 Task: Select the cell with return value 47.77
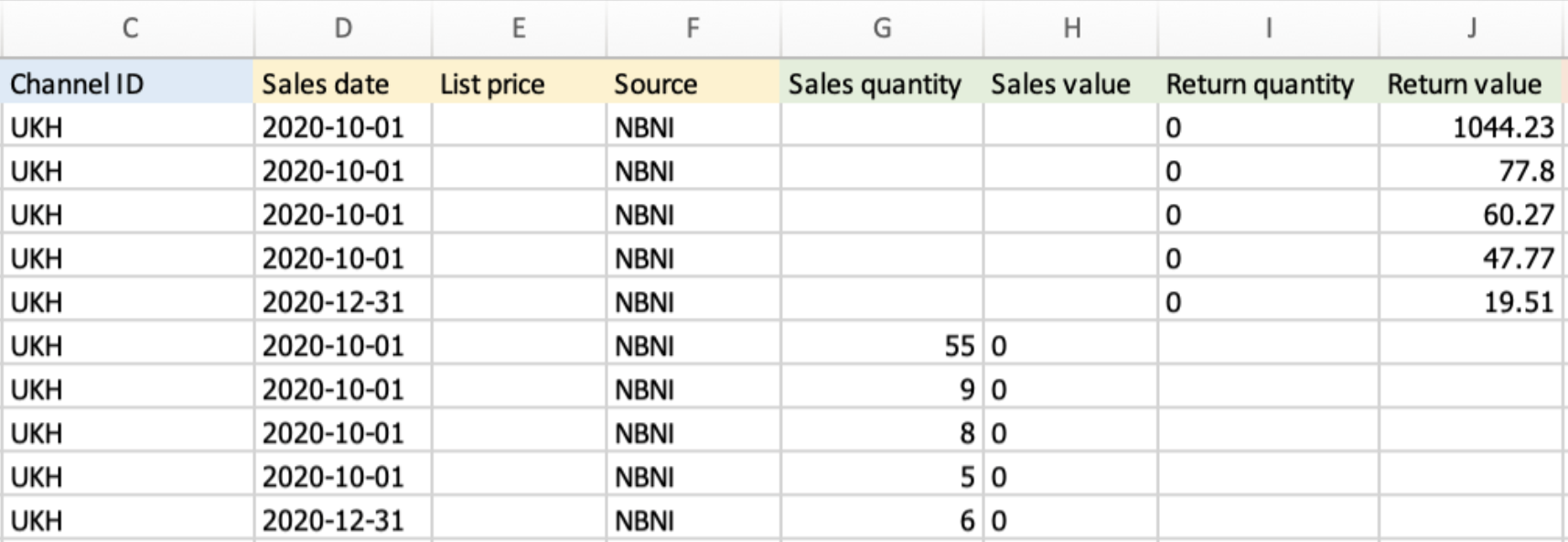(1471, 259)
